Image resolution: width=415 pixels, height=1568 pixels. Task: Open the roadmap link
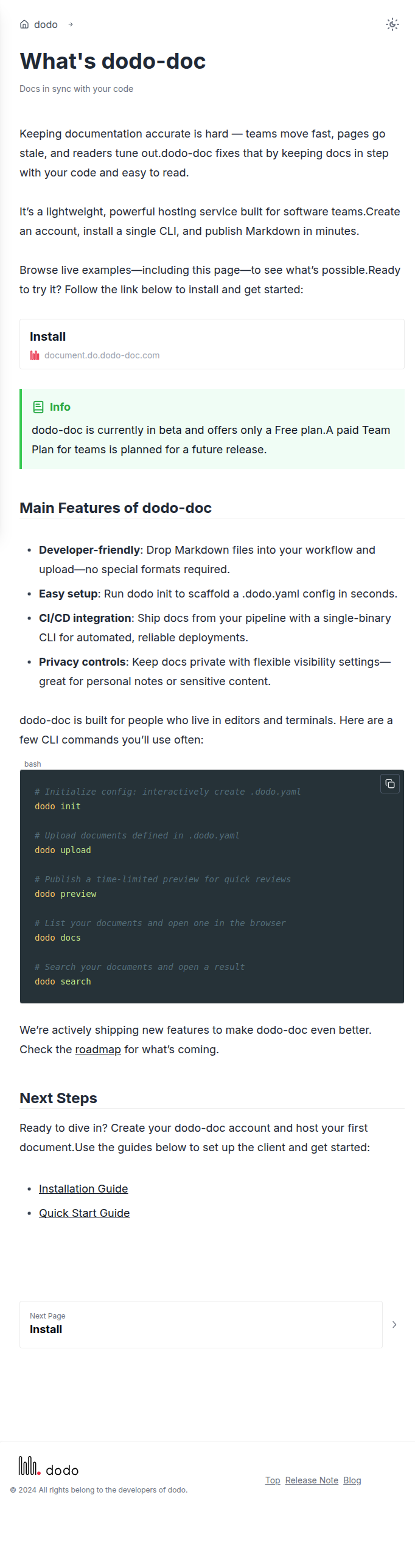tap(98, 1050)
